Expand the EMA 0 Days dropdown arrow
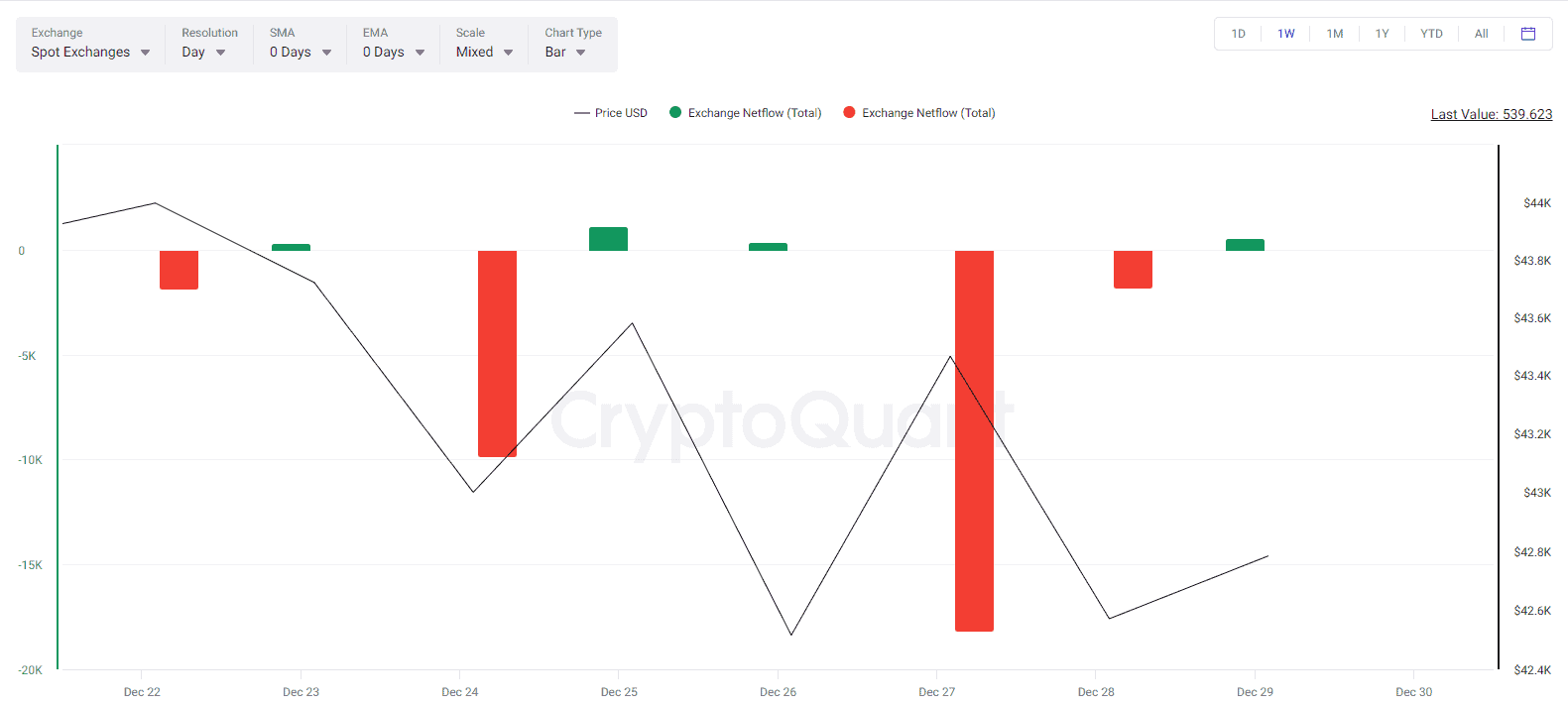The height and width of the screenshot is (706, 1568). pos(421,53)
